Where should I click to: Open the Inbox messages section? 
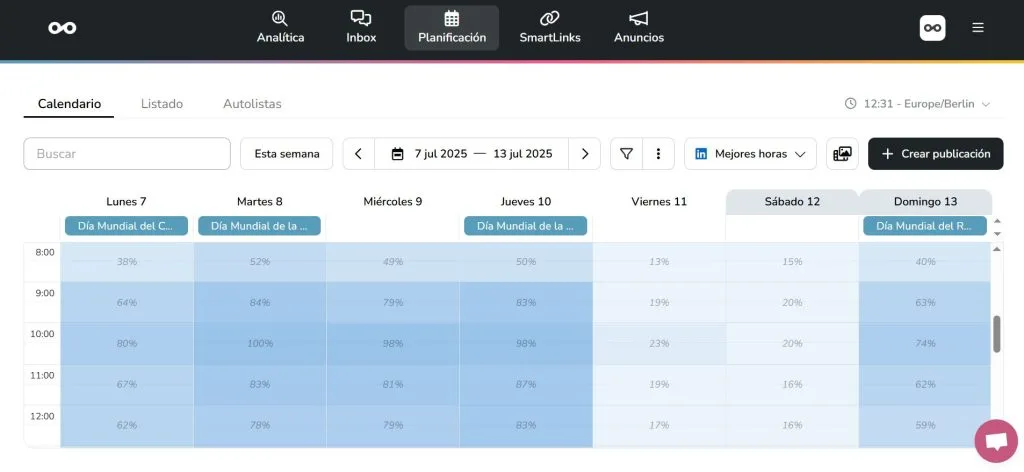[x=361, y=28]
